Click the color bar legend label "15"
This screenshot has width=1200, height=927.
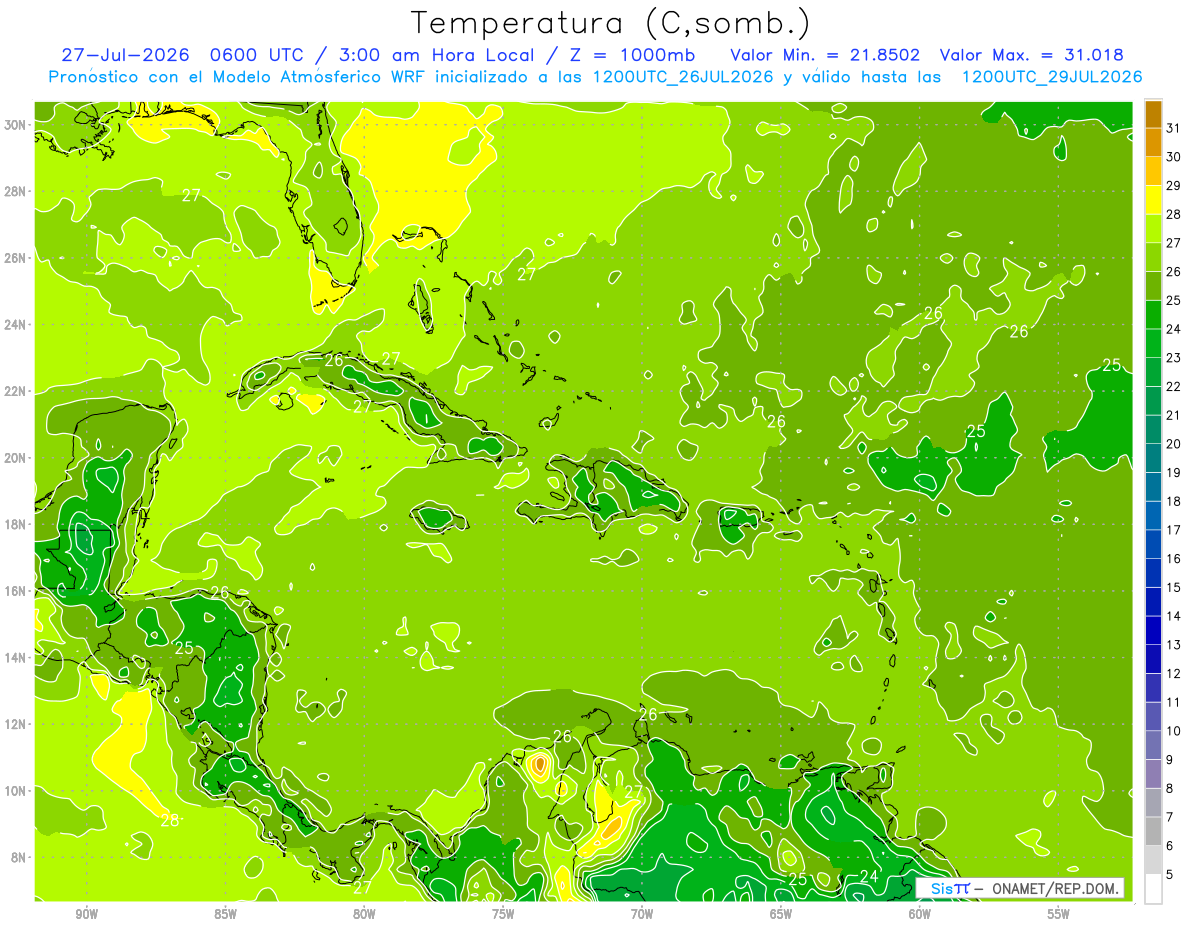[1174, 587]
